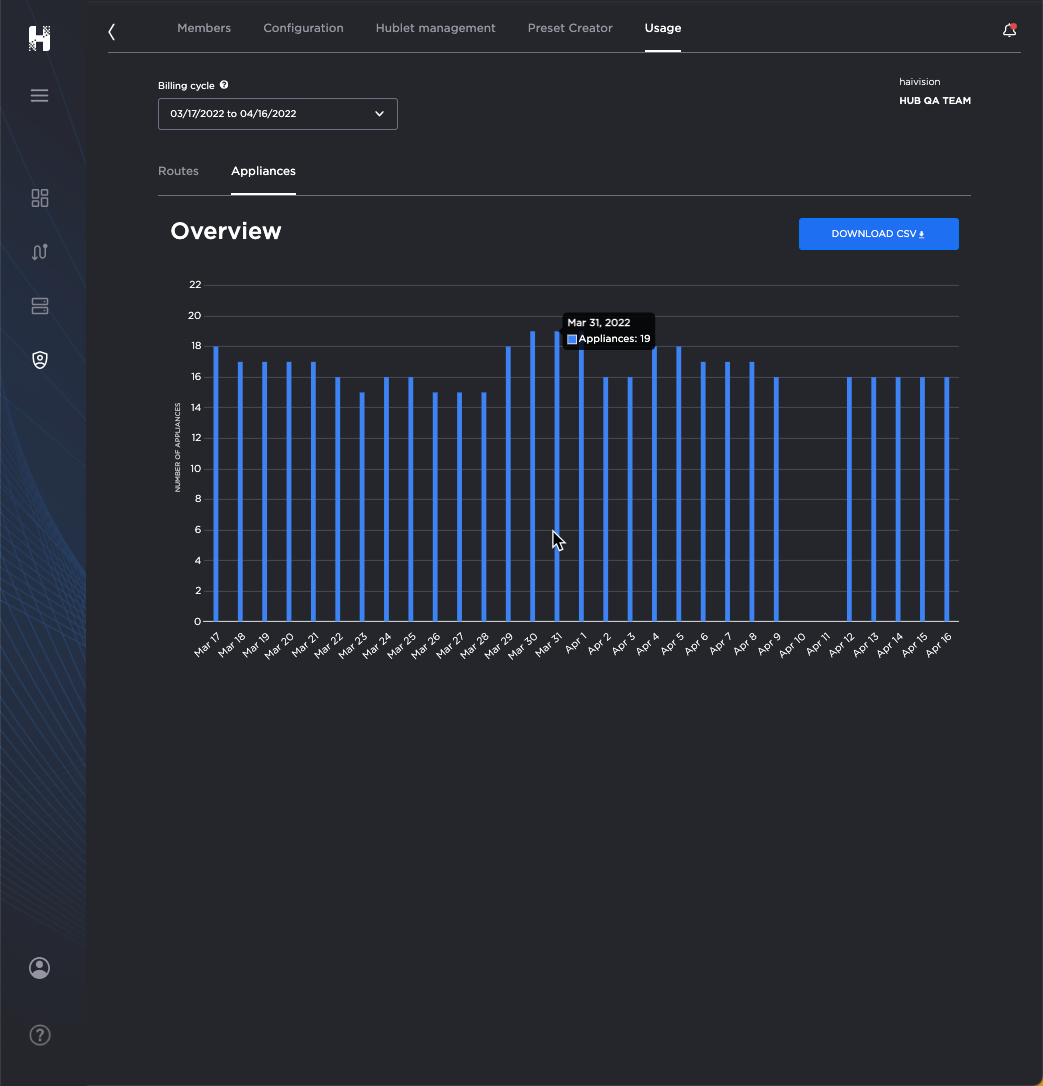Image resolution: width=1043 pixels, height=1086 pixels.
Task: Open the appliances icon in the sidebar
Action: [x=39, y=306]
